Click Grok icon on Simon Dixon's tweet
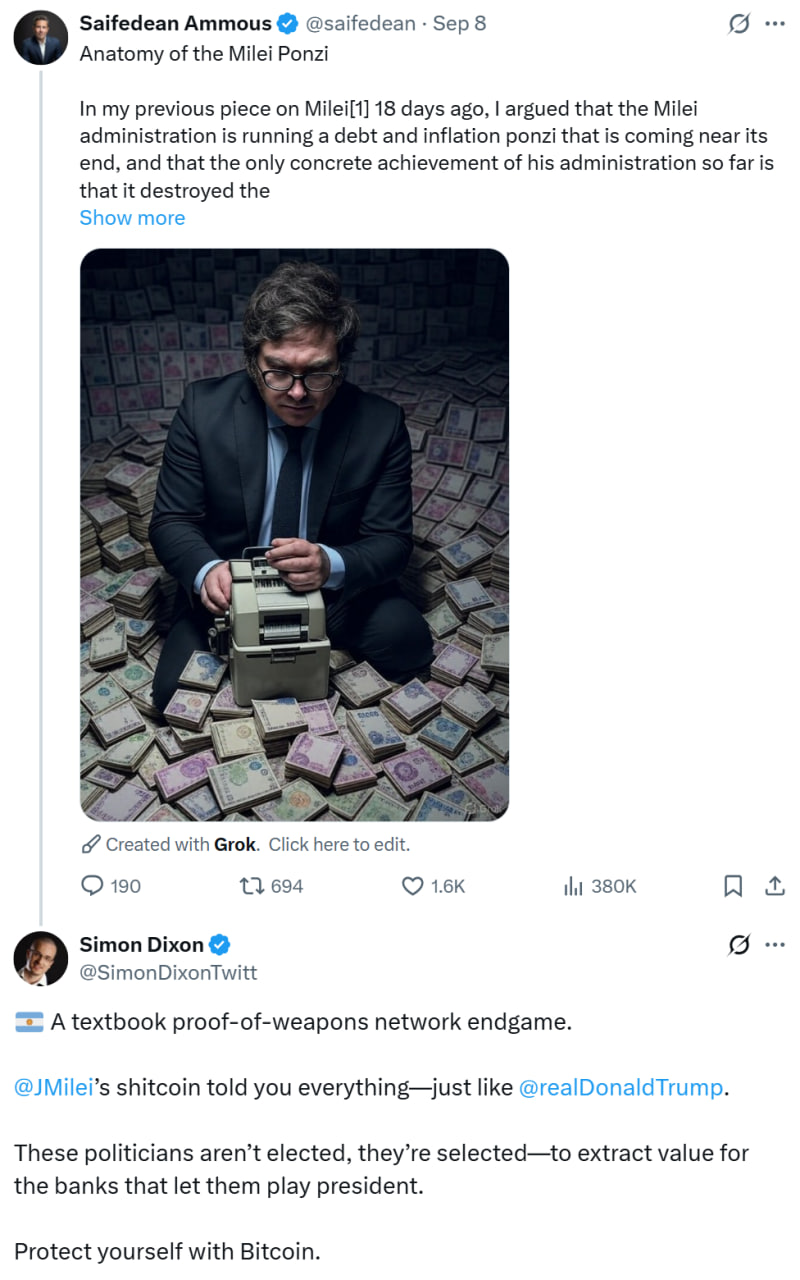Screen dimensions: 800x1280 [x=738, y=944]
